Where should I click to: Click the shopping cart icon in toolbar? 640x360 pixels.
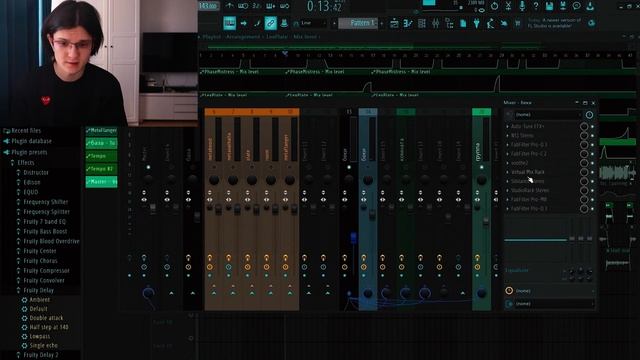518,23
